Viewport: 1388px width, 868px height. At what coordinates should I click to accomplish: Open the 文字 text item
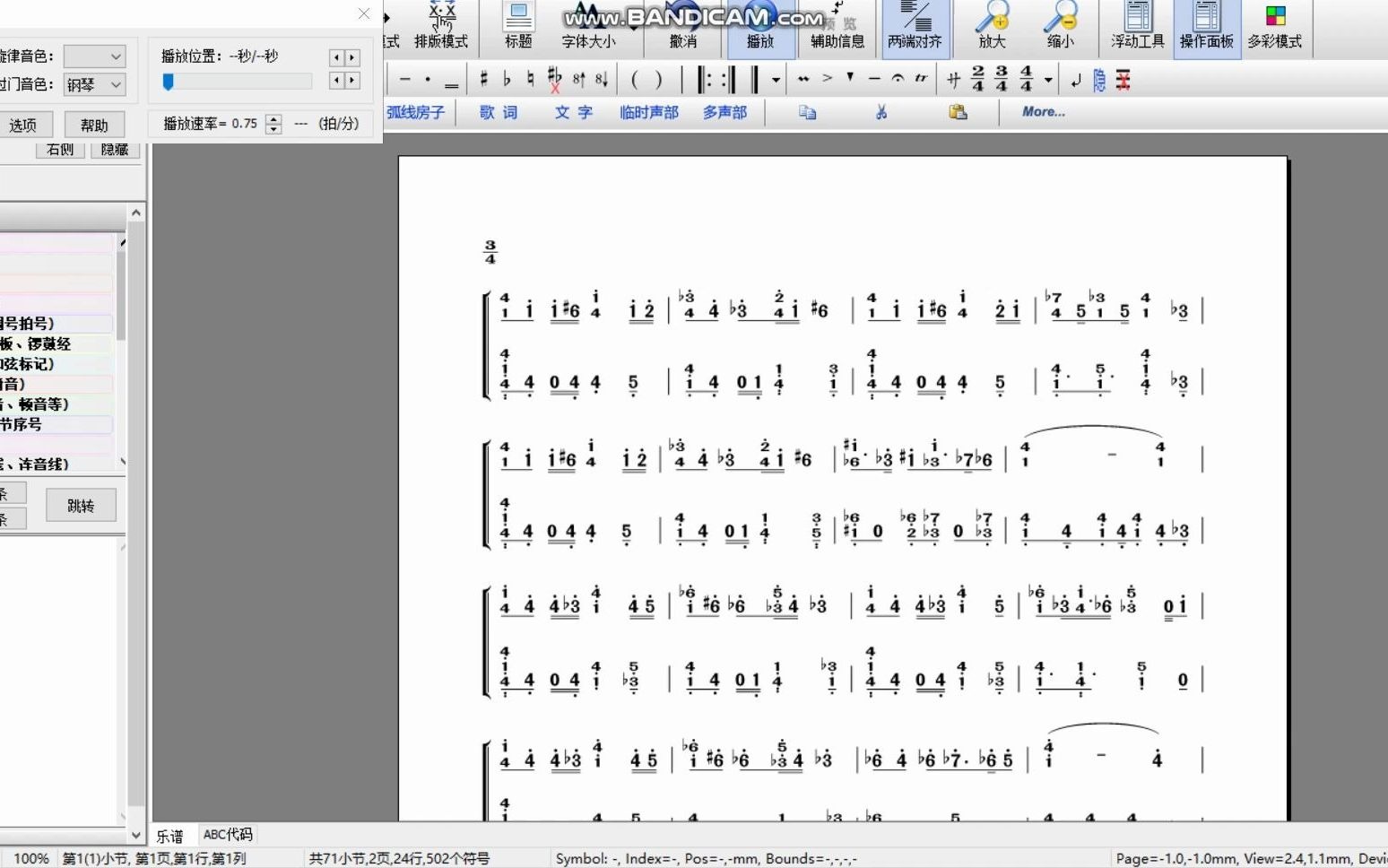coord(574,112)
